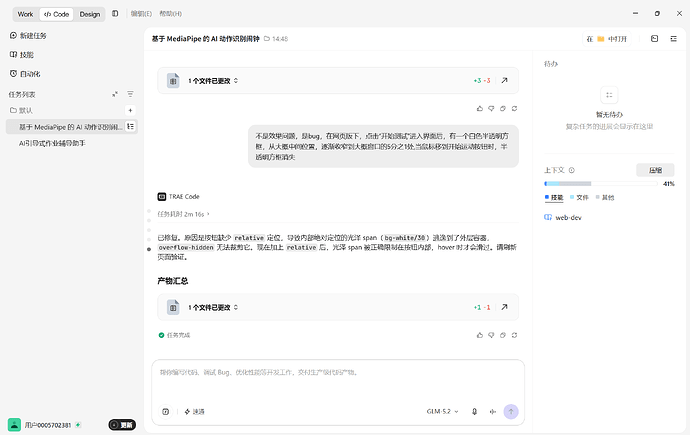
Task: Select the 其他 context tab
Action: click(605, 197)
